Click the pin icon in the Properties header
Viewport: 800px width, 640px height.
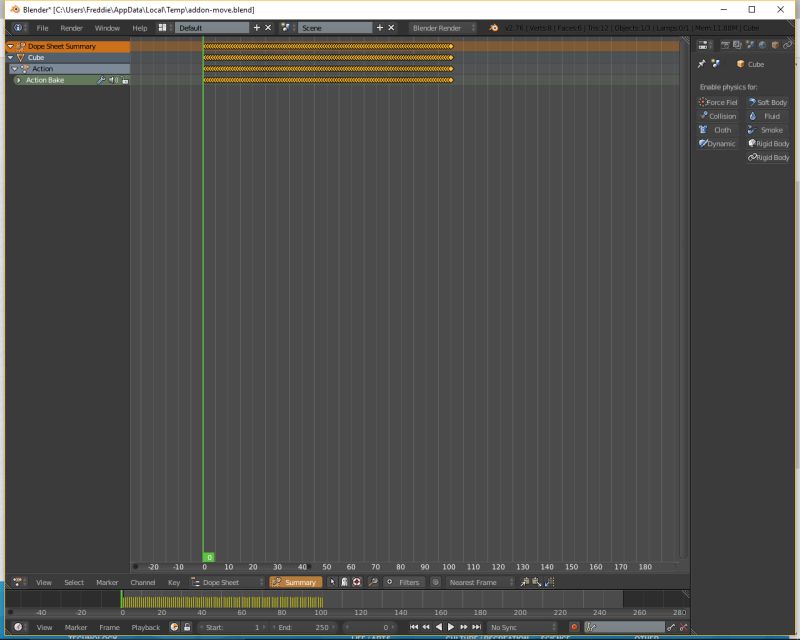tap(704, 64)
